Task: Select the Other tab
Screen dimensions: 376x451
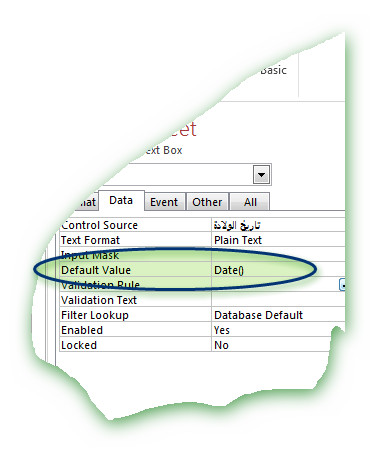Action: pyautogui.click(x=207, y=202)
